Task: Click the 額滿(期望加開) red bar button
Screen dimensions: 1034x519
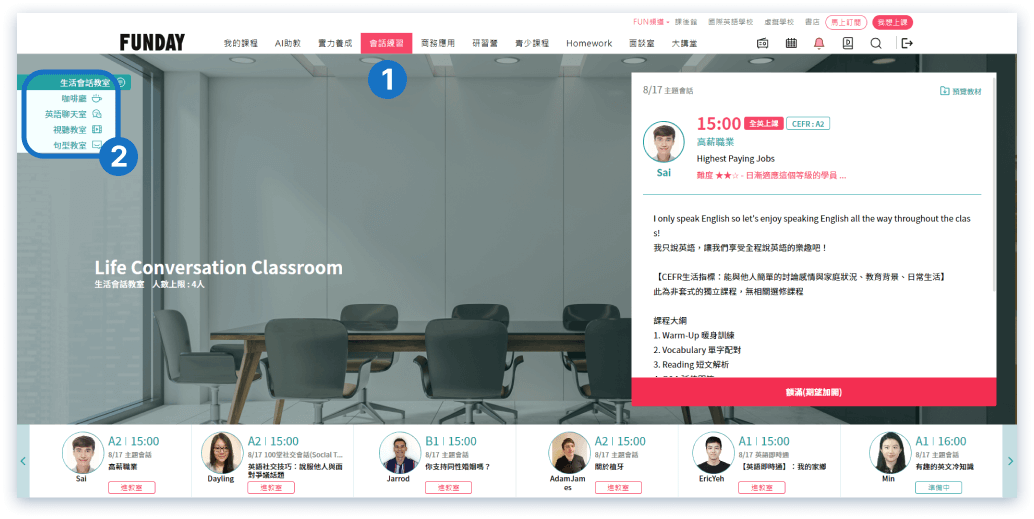Action: (813, 392)
